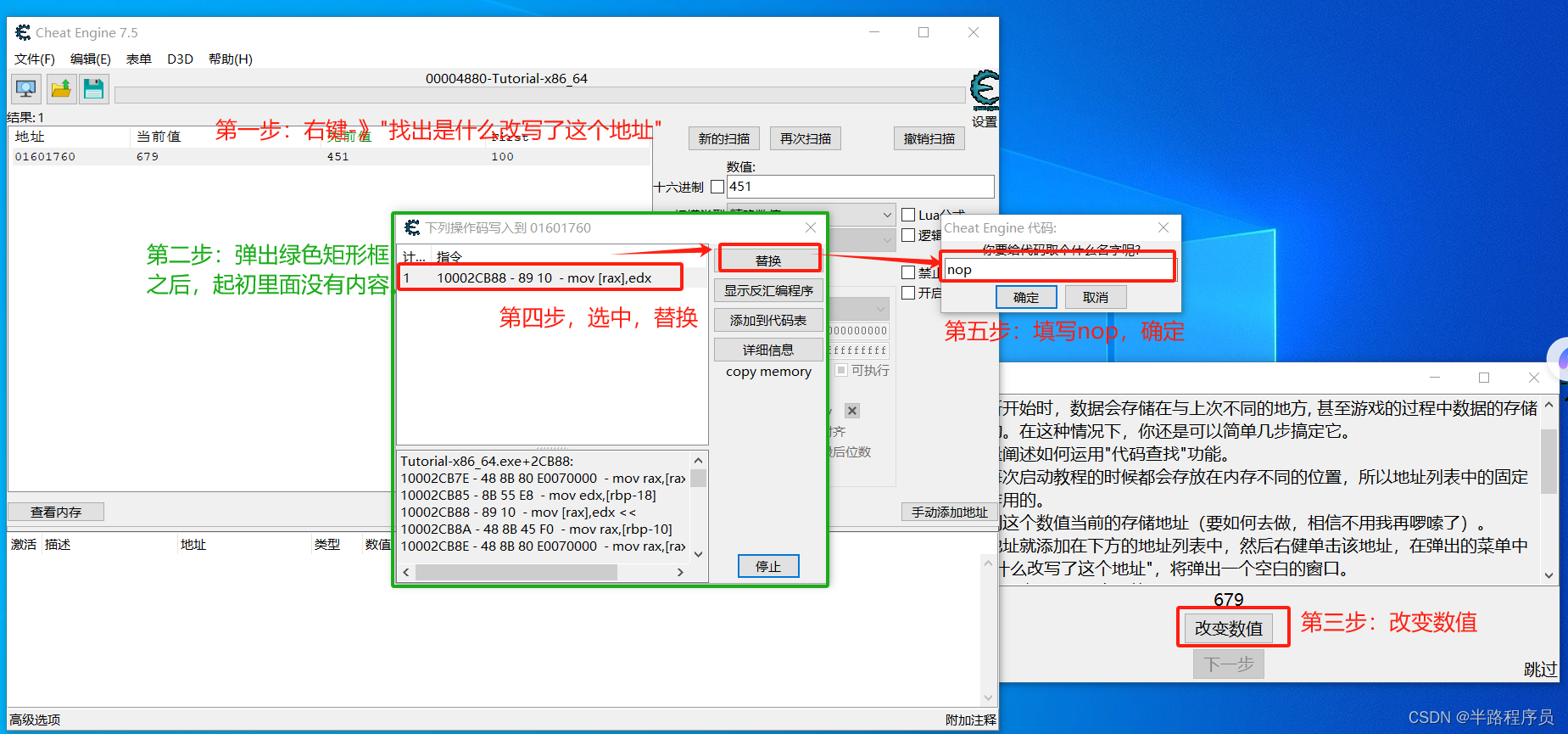Toggle the 十六进制 checkbox
Viewport: 1568px width, 734px height.
717,187
